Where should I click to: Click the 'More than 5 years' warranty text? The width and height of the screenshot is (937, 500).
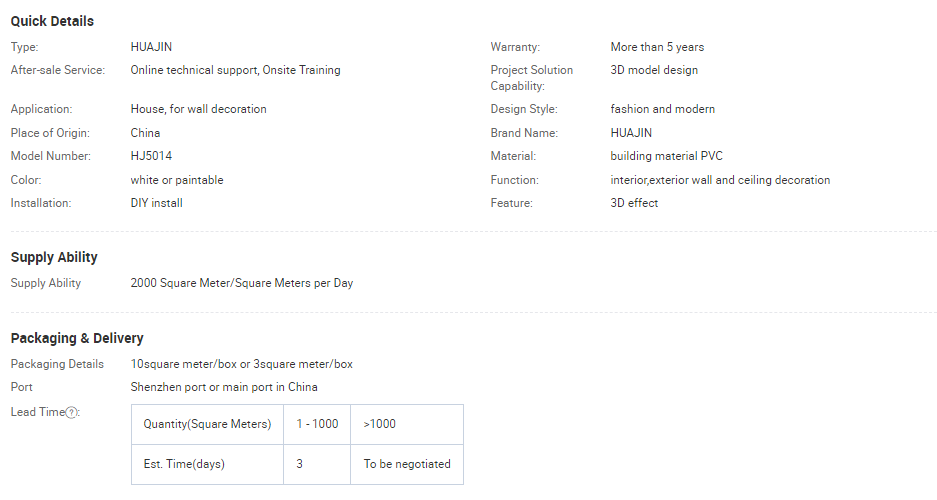click(657, 47)
